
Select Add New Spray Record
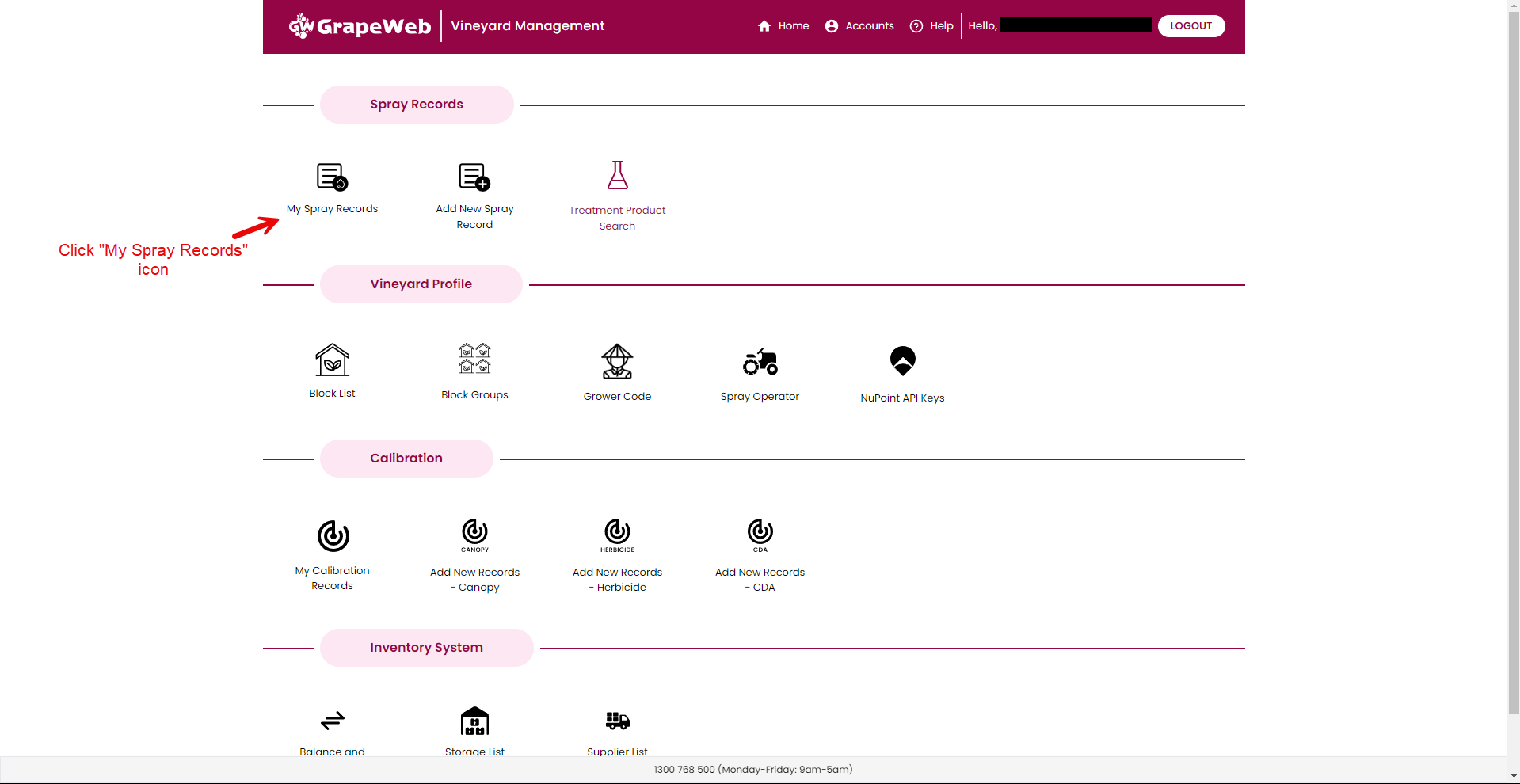tap(474, 177)
